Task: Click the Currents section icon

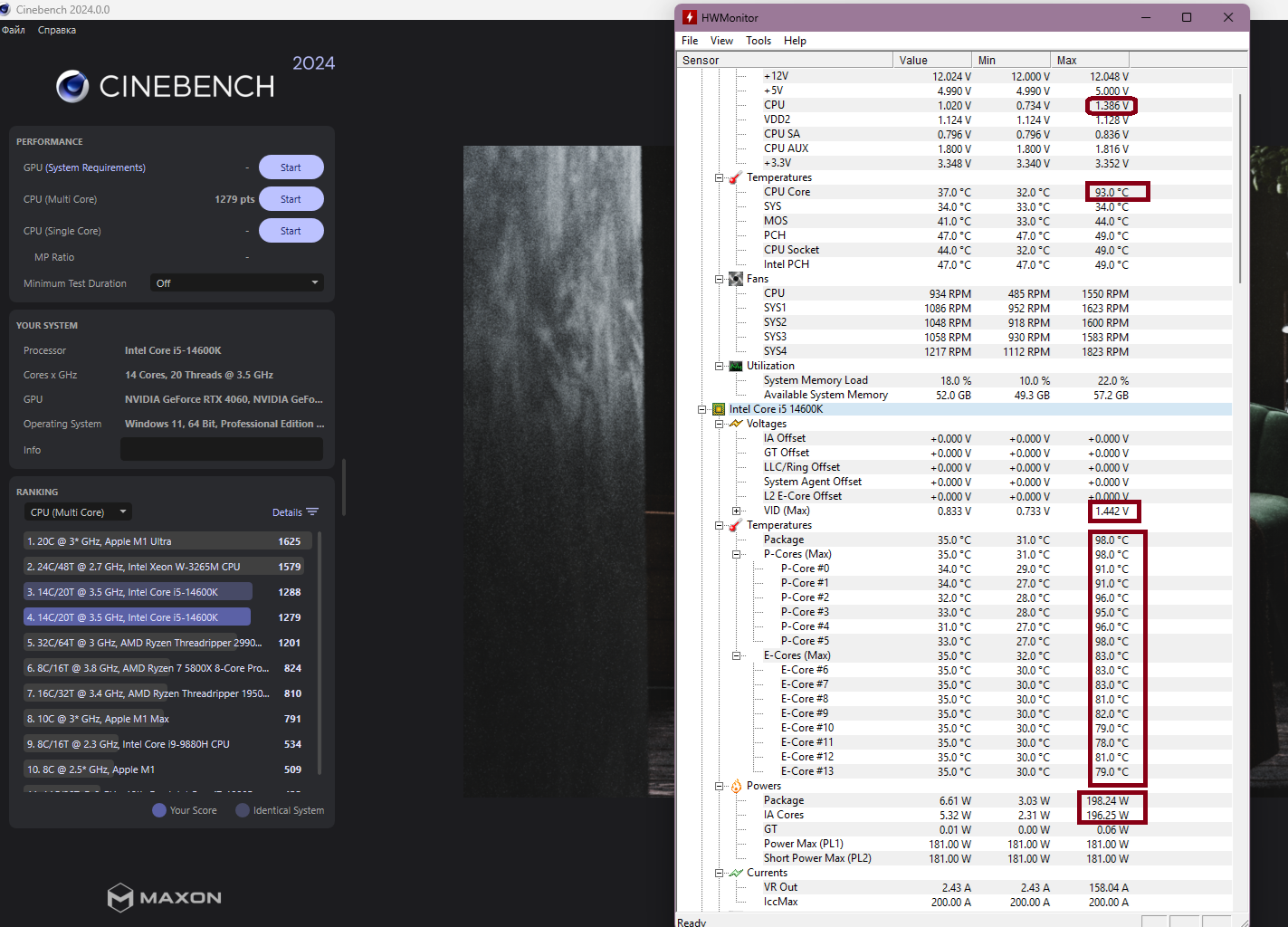Action: pos(736,873)
